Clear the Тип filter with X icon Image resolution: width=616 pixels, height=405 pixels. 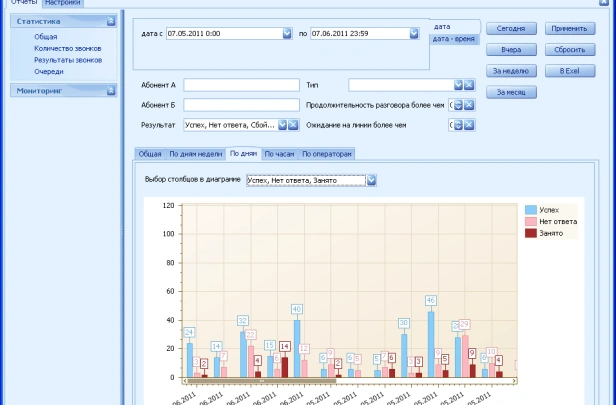tap(469, 85)
